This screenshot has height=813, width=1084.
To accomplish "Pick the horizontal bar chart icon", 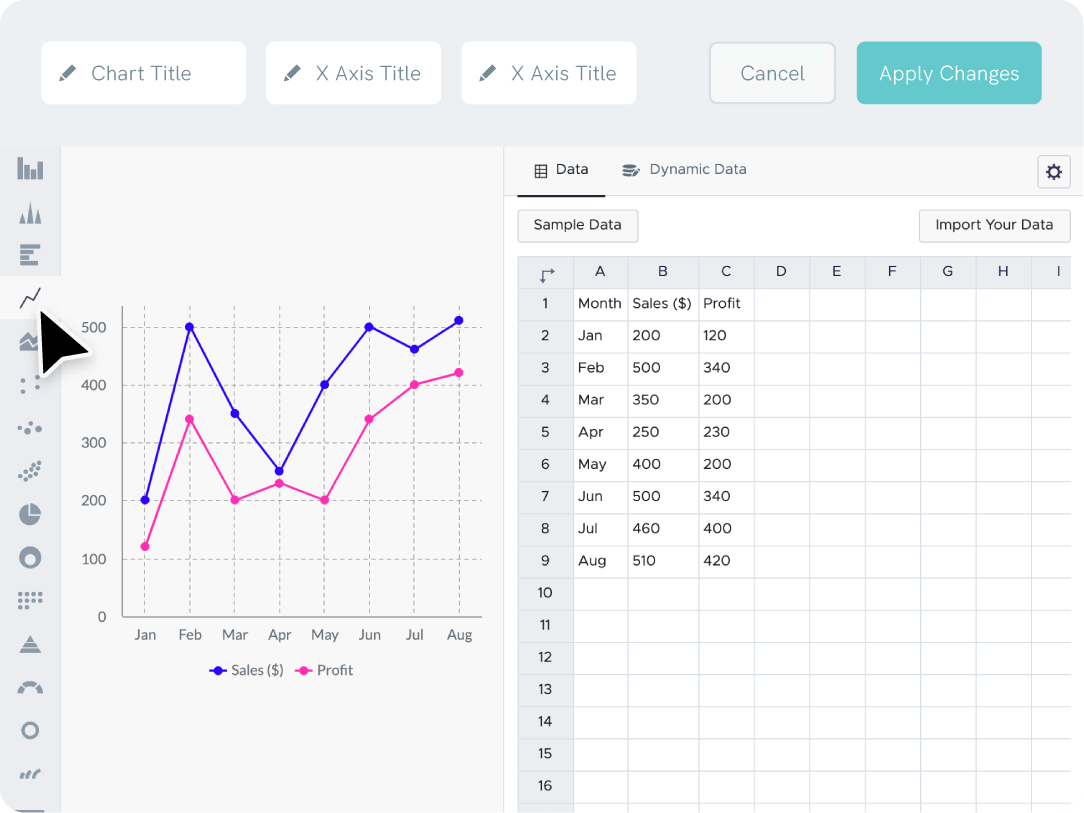I will [x=30, y=255].
